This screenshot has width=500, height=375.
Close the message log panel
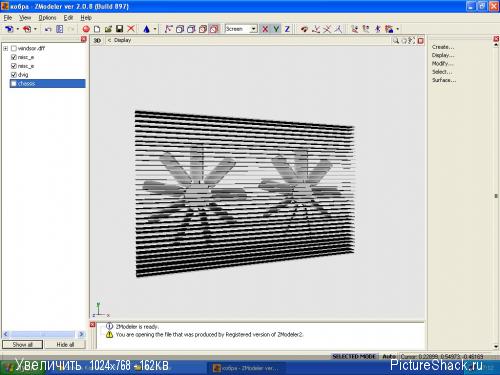point(93,324)
